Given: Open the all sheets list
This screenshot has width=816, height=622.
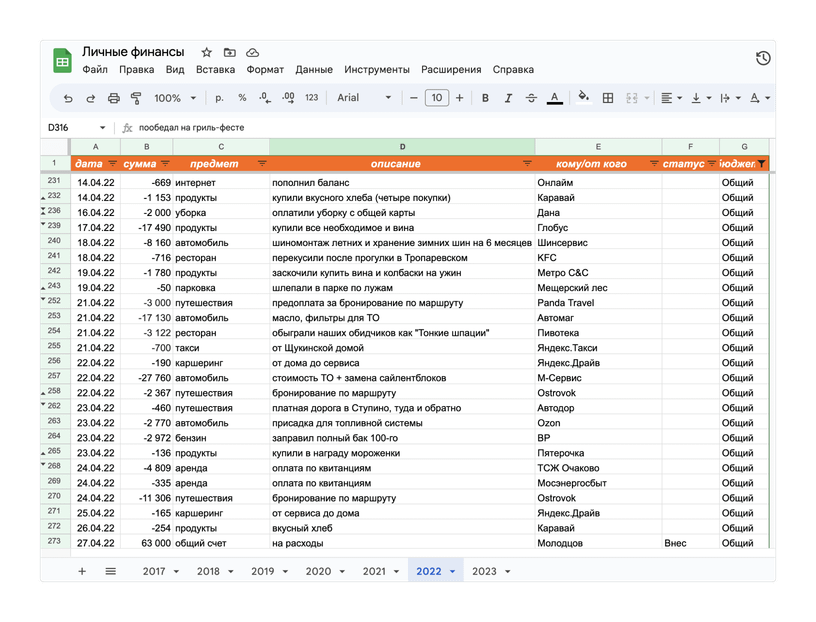Looking at the screenshot, I should (x=110, y=571).
